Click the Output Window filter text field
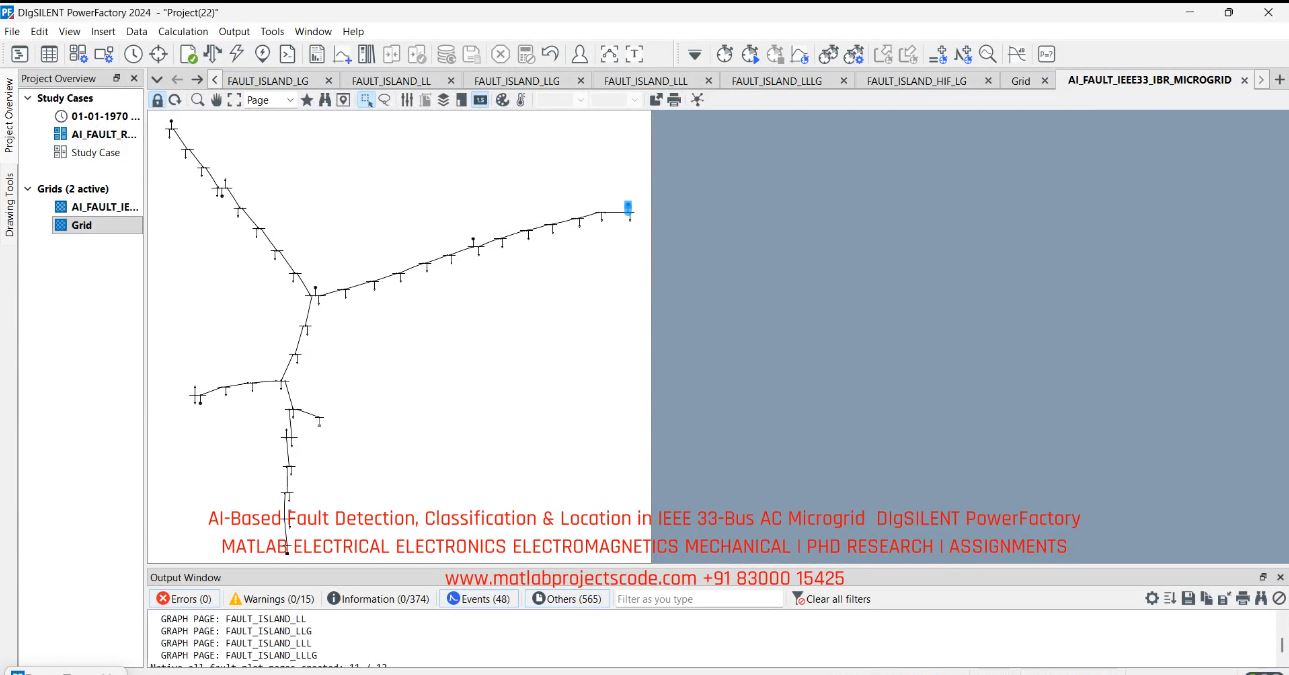Screen dimensions: 1289x675 [x=698, y=599]
